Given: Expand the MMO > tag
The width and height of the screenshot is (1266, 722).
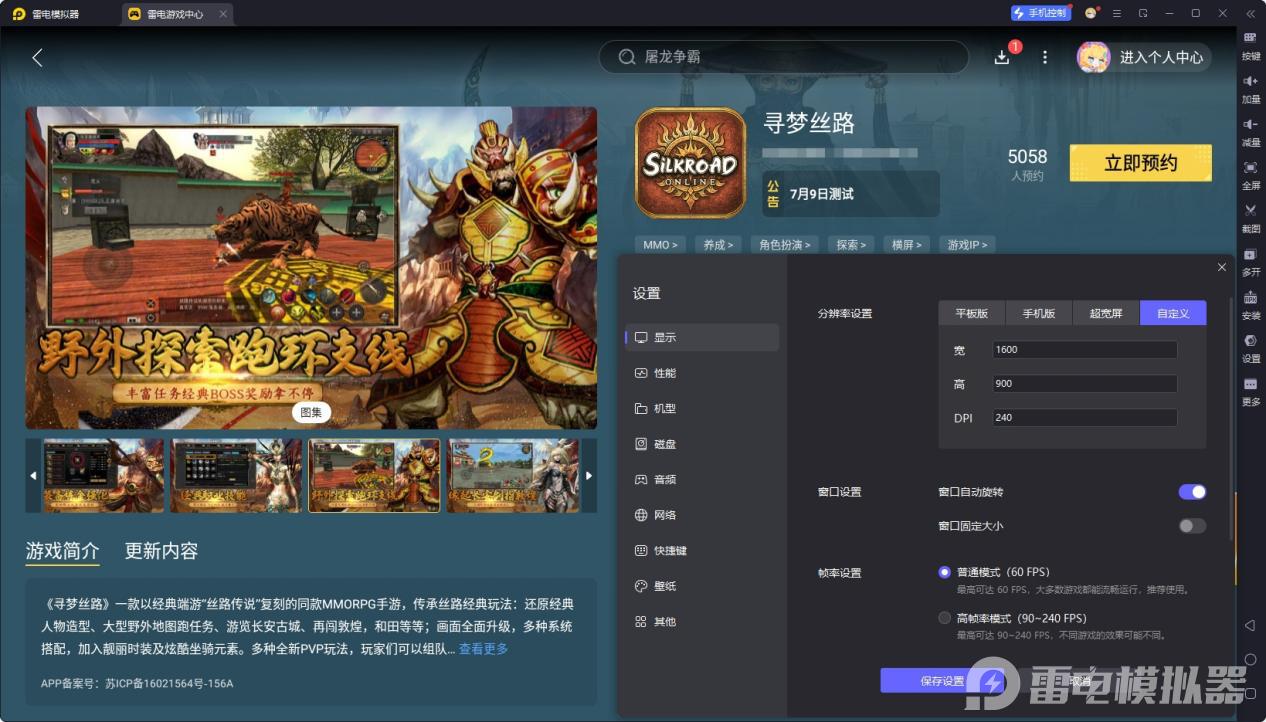Looking at the screenshot, I should (x=660, y=245).
